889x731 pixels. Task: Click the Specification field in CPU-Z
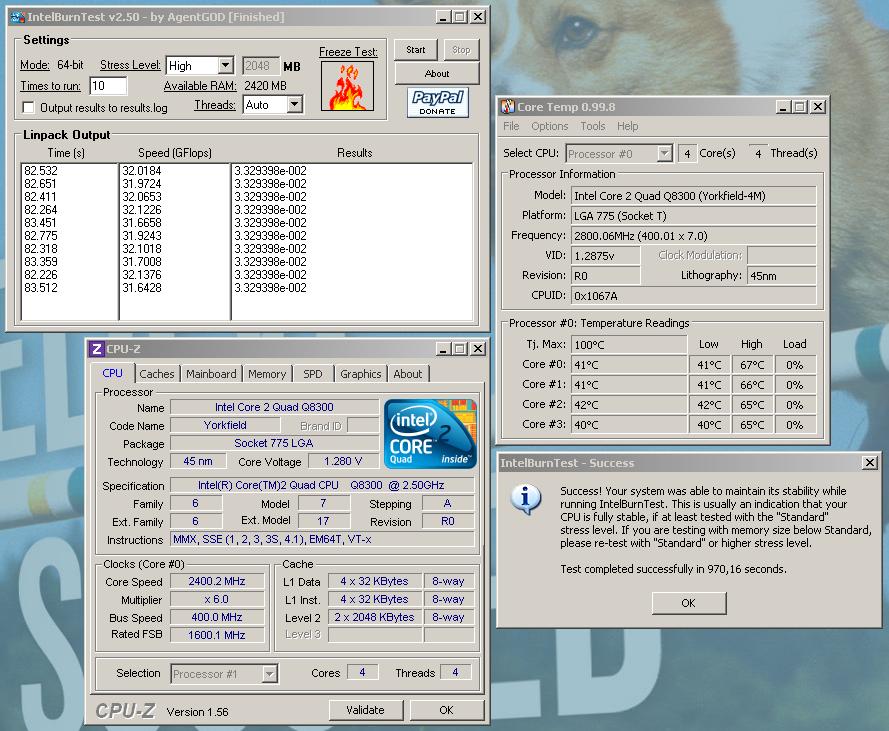(x=321, y=485)
